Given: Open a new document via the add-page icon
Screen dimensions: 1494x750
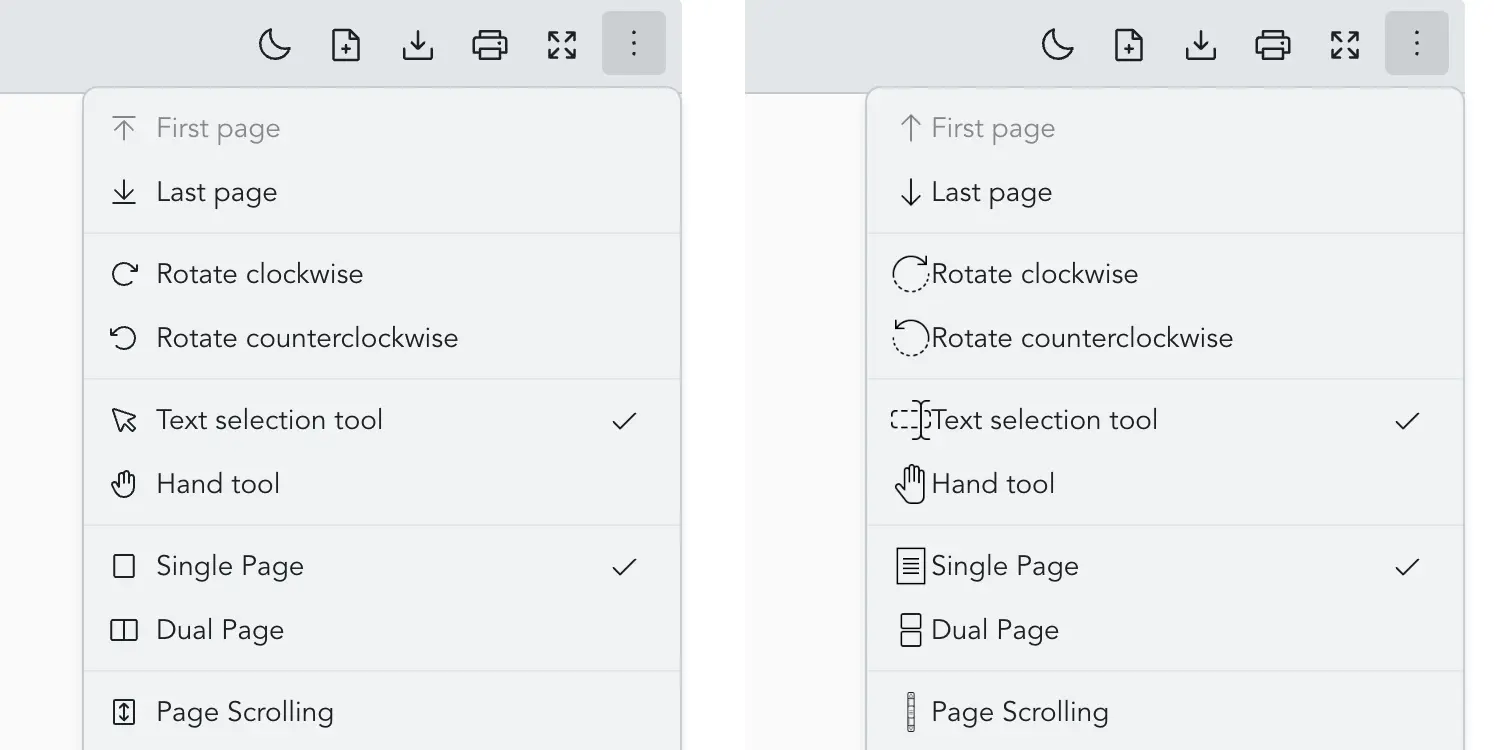Looking at the screenshot, I should tap(346, 45).
